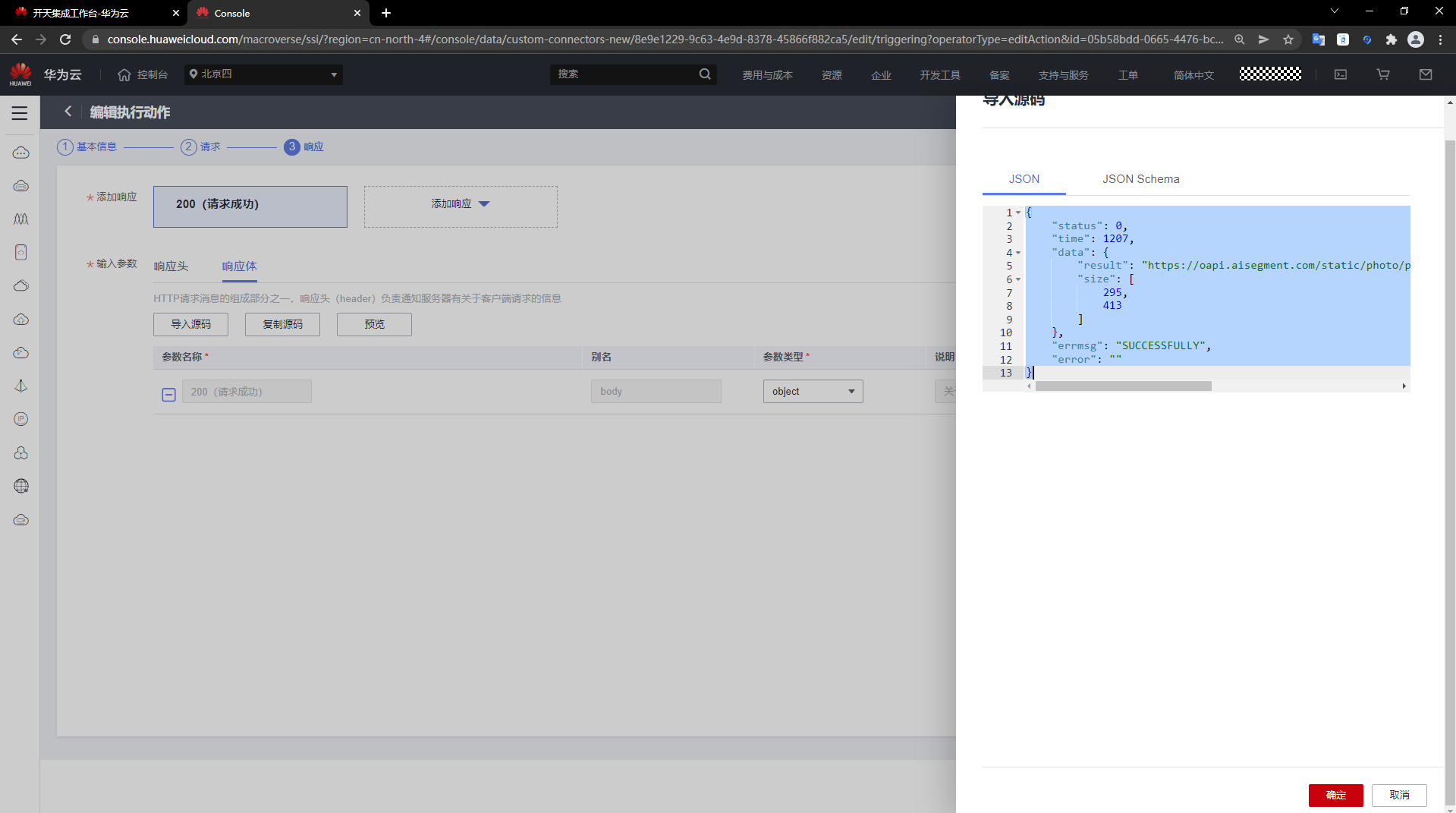This screenshot has width=1456, height=813.
Task: Click the browser back arrow
Action: click(x=17, y=39)
